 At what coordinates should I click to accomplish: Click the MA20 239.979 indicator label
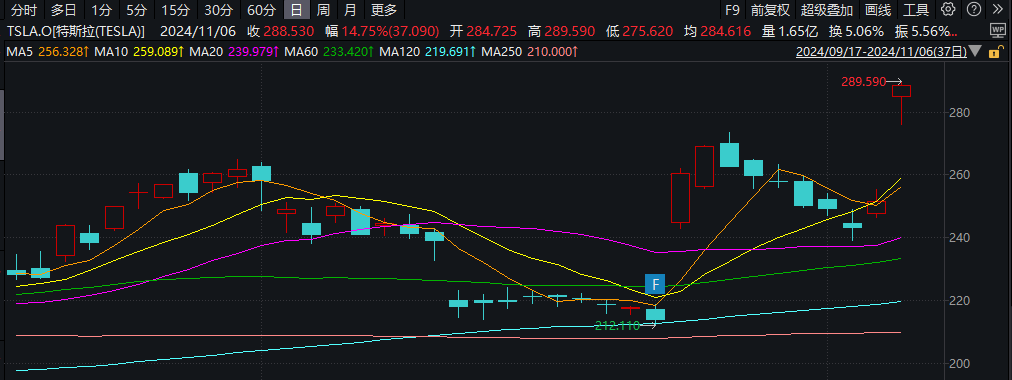[x=234, y=52]
